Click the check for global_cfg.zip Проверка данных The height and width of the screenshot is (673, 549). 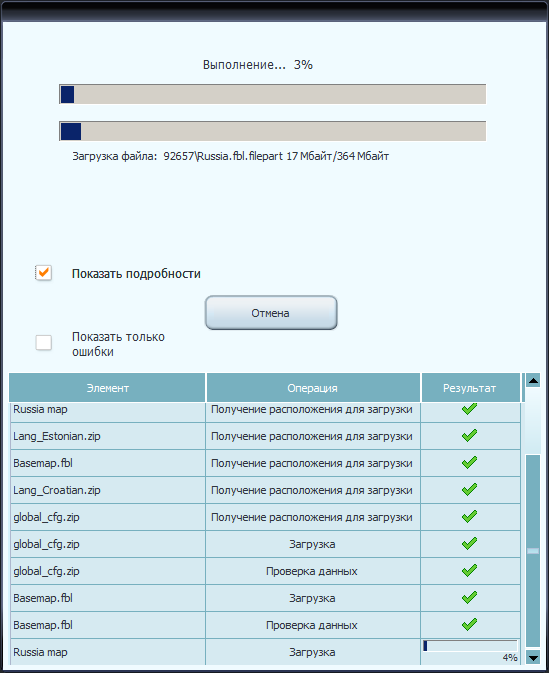(470, 570)
